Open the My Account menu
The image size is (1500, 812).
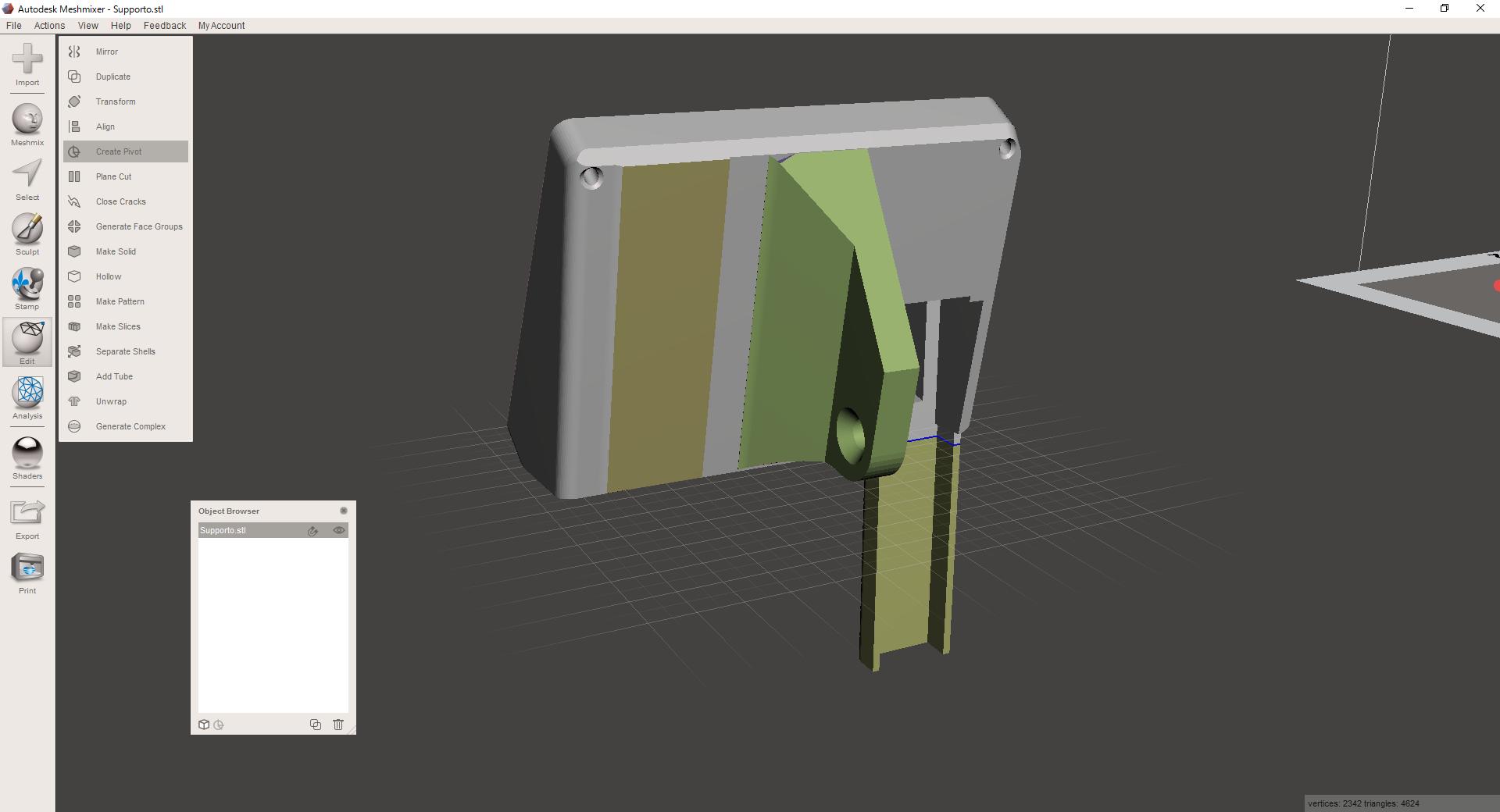pos(221,26)
